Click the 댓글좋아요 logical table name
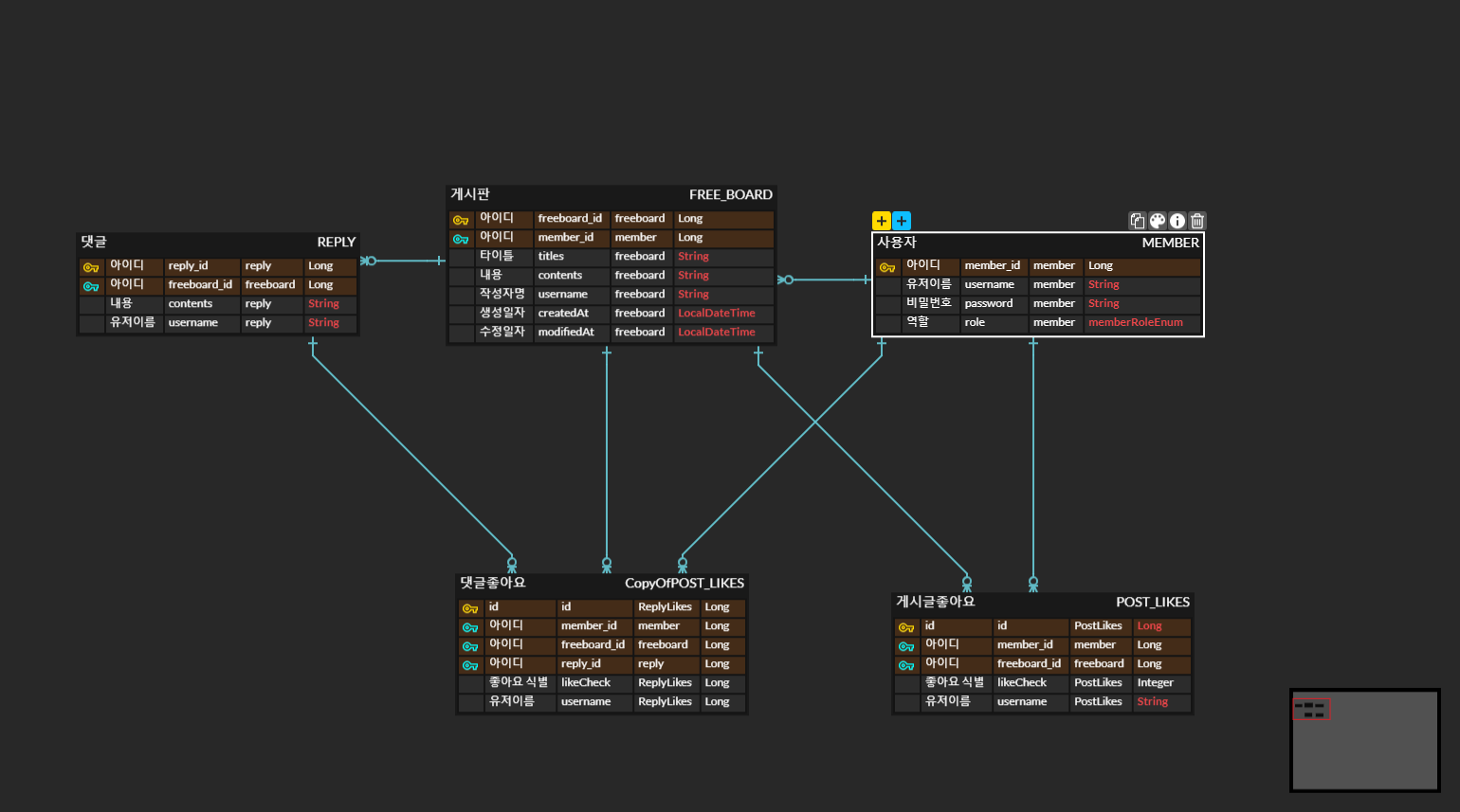This screenshot has height=812, width=1460. 493,583
